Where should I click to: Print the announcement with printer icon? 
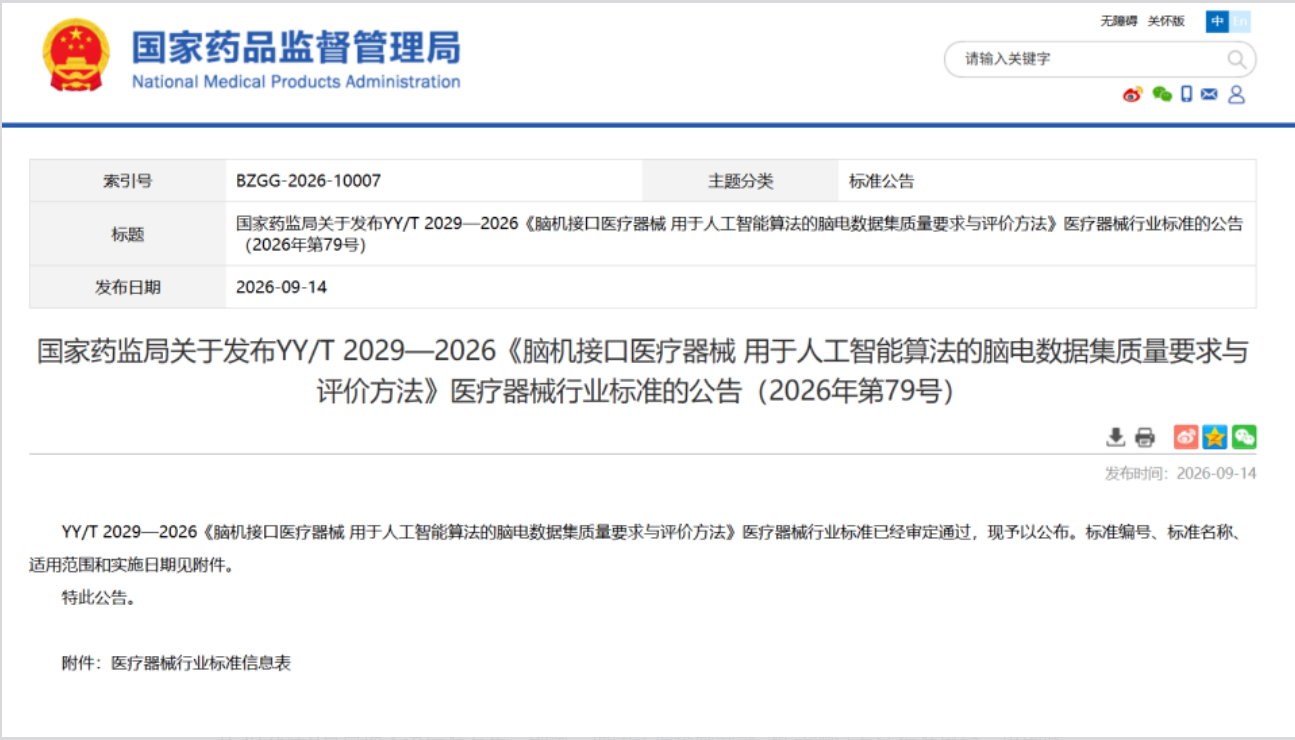(1145, 437)
